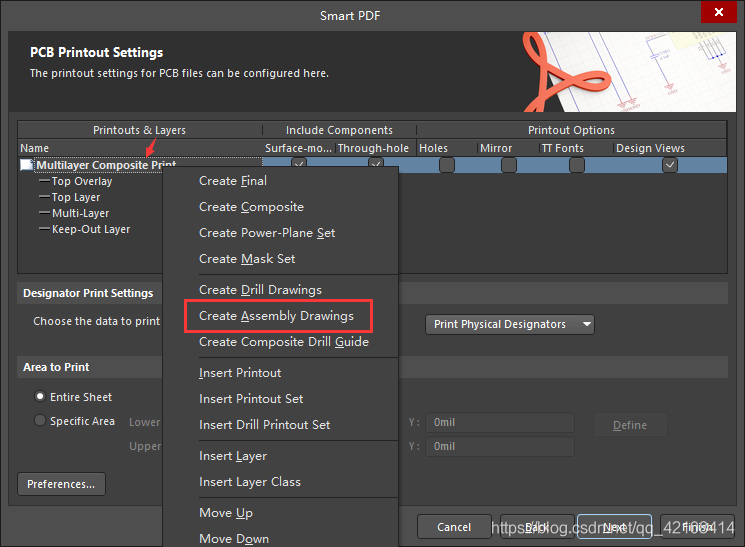Choose the Specific Area radio option
The height and width of the screenshot is (547, 745).
[41, 421]
